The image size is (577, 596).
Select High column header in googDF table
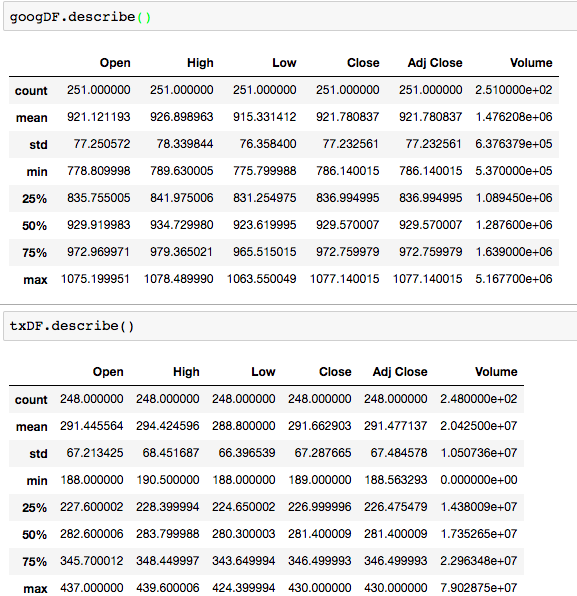[x=200, y=63]
